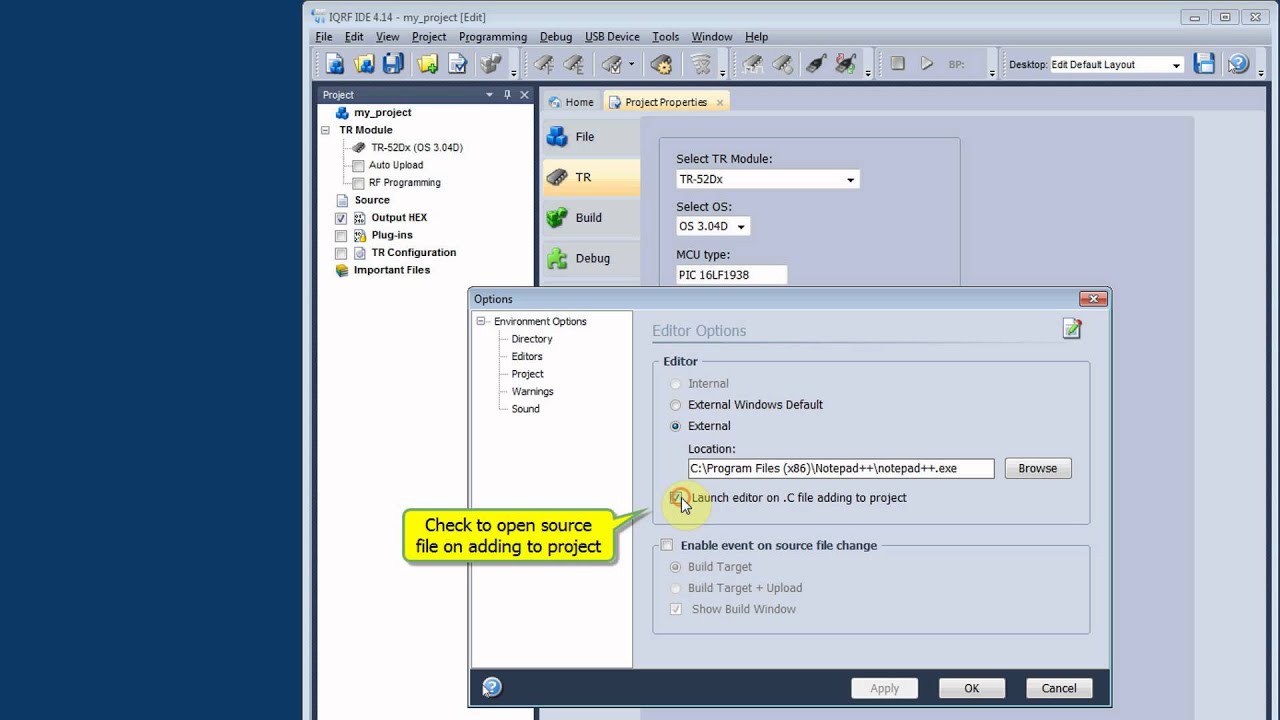Select Sound in the options tree
This screenshot has width=1280, height=720.
click(x=526, y=409)
